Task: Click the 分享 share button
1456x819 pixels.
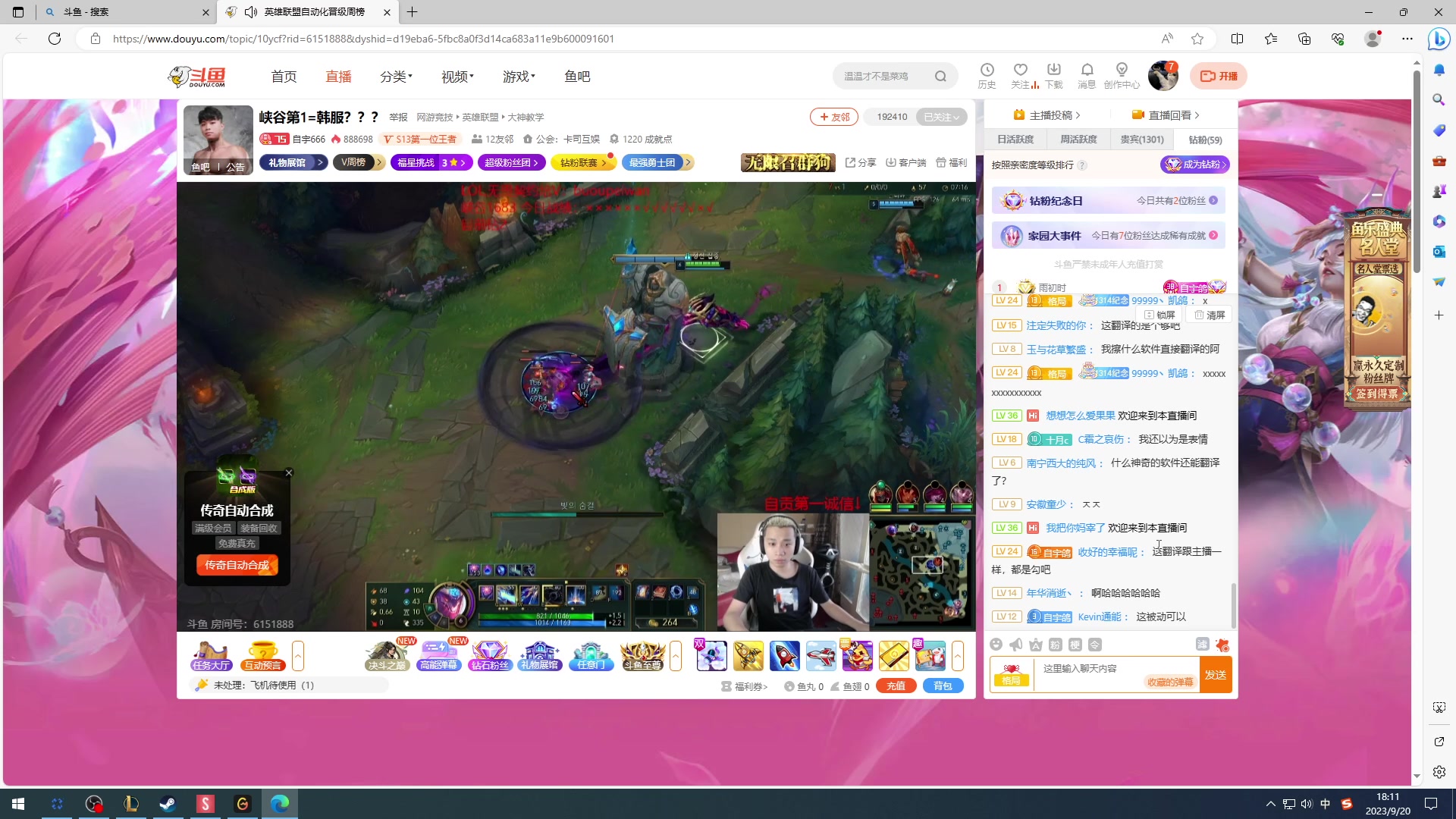Action: pos(861,163)
